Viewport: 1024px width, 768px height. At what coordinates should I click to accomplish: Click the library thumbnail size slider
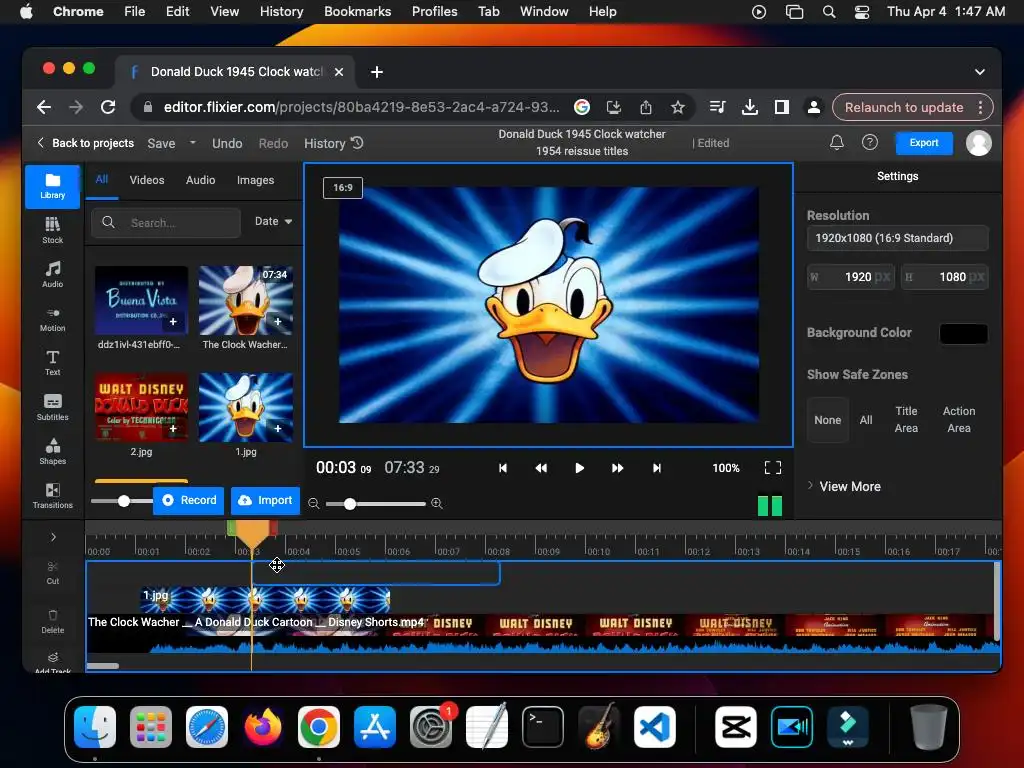(x=120, y=501)
